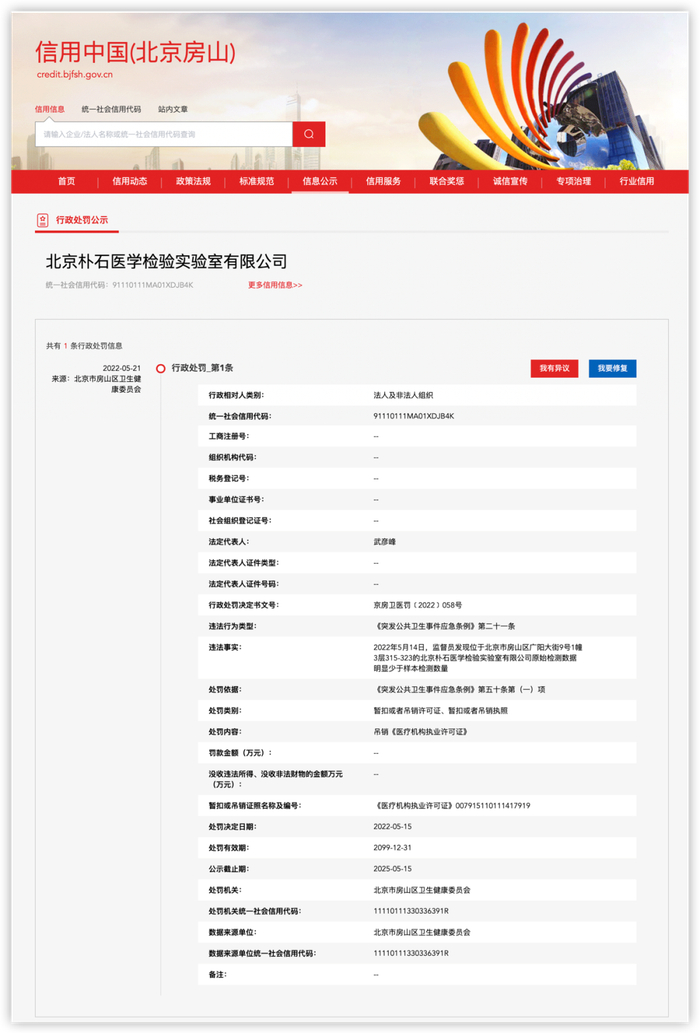Select the 统一社会信用代码 search tab
This screenshot has height=1033, width=700.
(111, 109)
